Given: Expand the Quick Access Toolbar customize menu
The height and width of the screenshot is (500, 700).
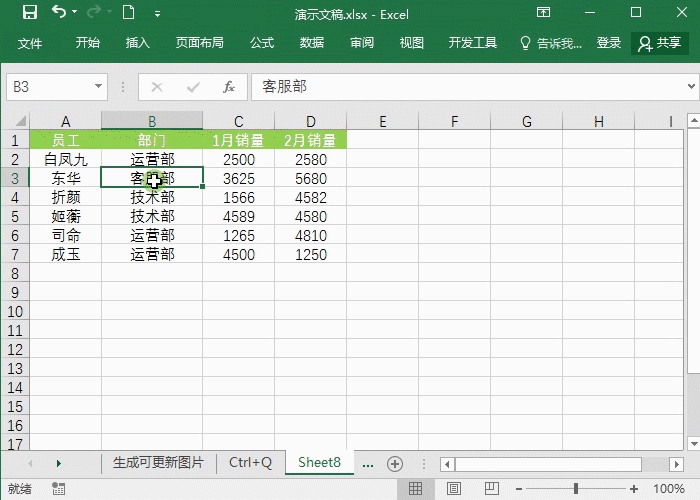Looking at the screenshot, I should pos(158,14).
